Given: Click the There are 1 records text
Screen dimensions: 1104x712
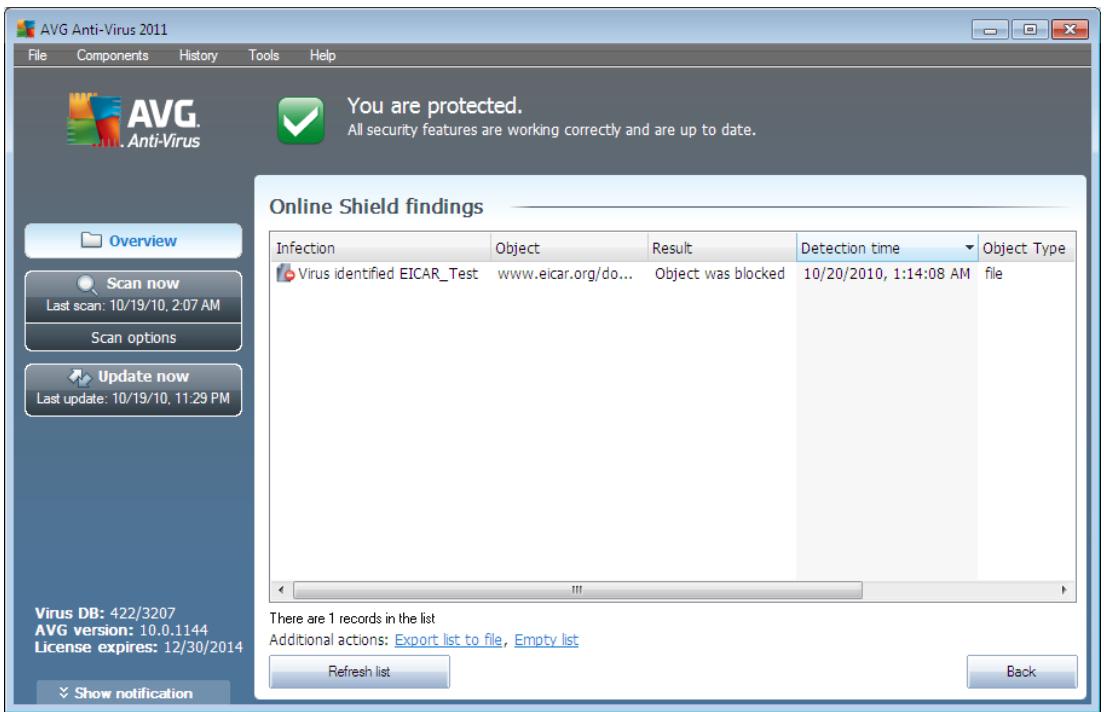Looking at the screenshot, I should click(352, 618).
